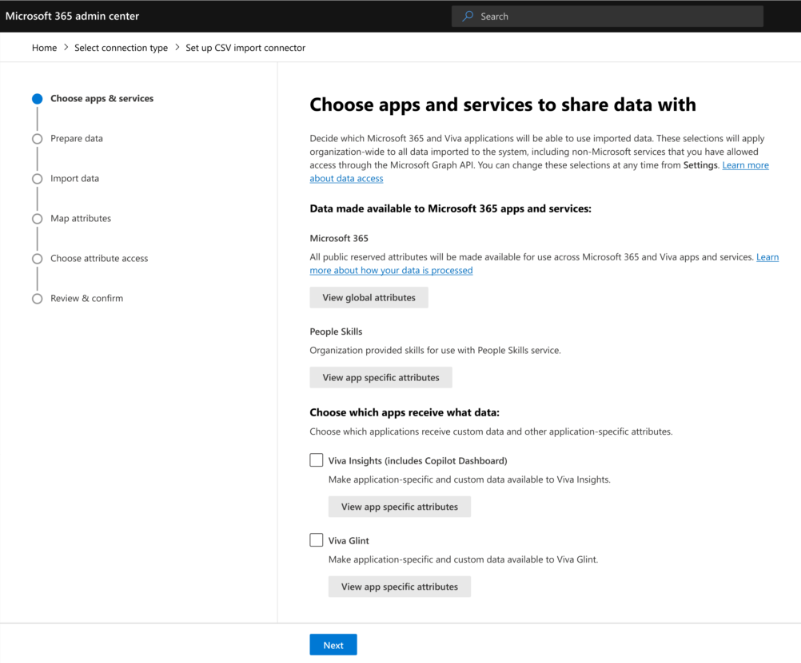Image resolution: width=801 pixels, height=663 pixels.
Task: Open Home from the breadcrumb
Action: pyautogui.click(x=44, y=47)
